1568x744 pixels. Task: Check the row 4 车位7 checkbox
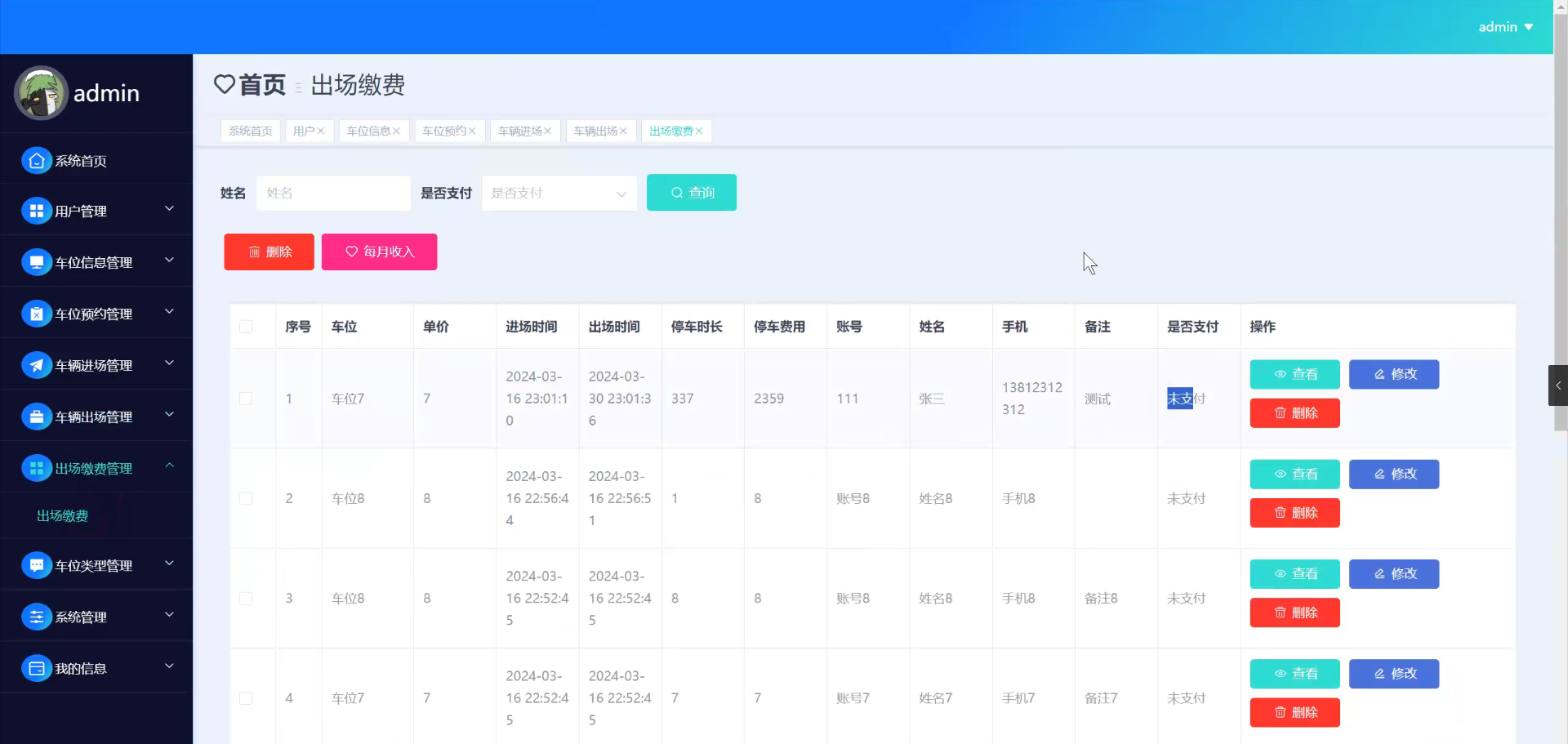coord(246,698)
